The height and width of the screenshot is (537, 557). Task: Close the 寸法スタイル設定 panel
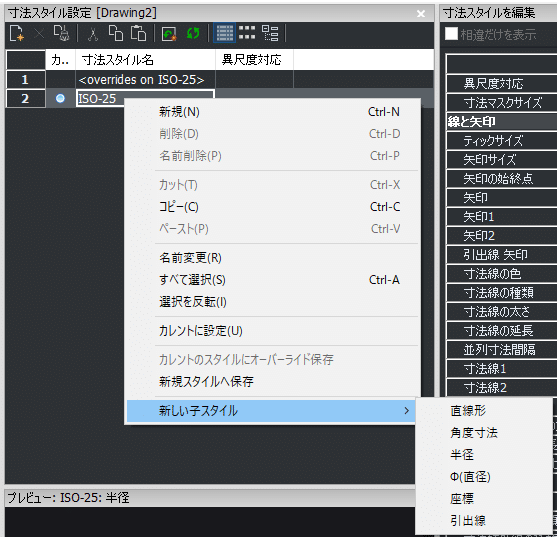tap(421, 13)
